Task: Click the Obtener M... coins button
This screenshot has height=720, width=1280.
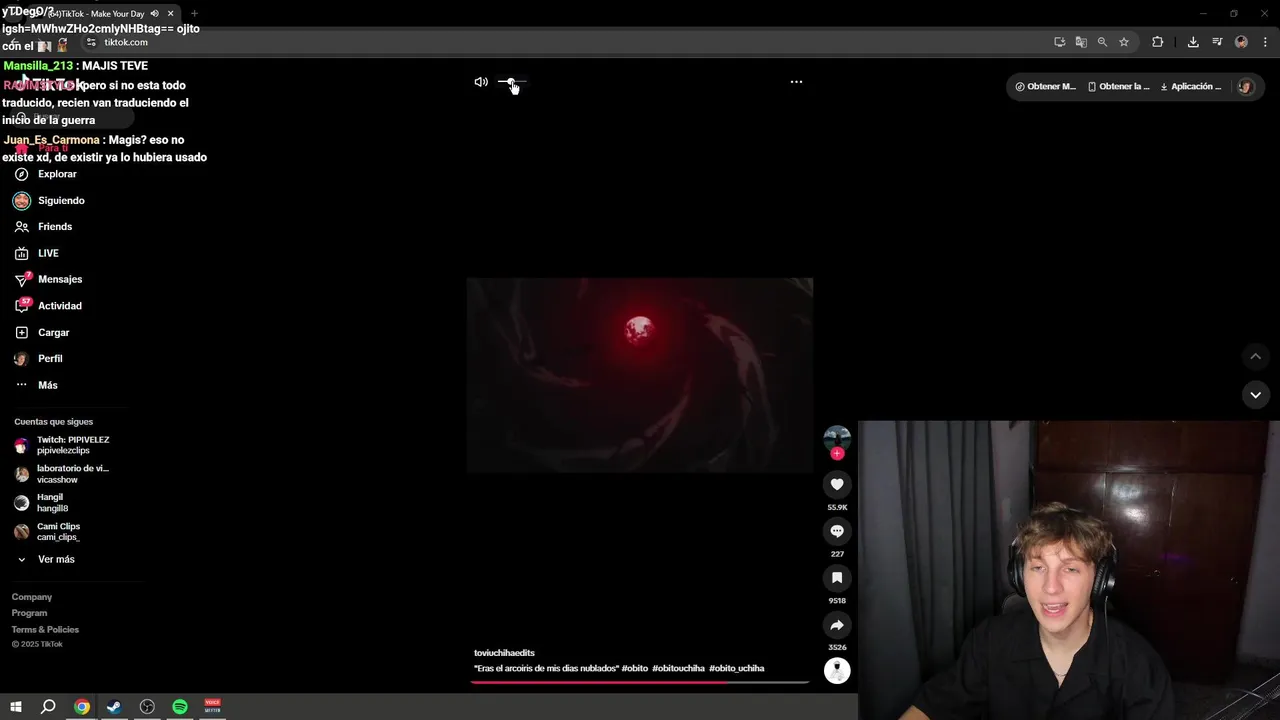Action: [x=1045, y=87]
